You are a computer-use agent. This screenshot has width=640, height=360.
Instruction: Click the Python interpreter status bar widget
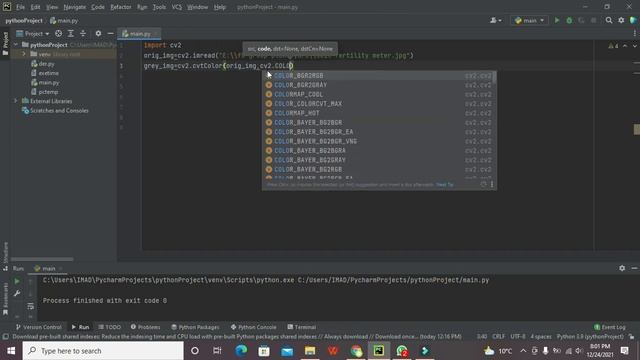590,336
